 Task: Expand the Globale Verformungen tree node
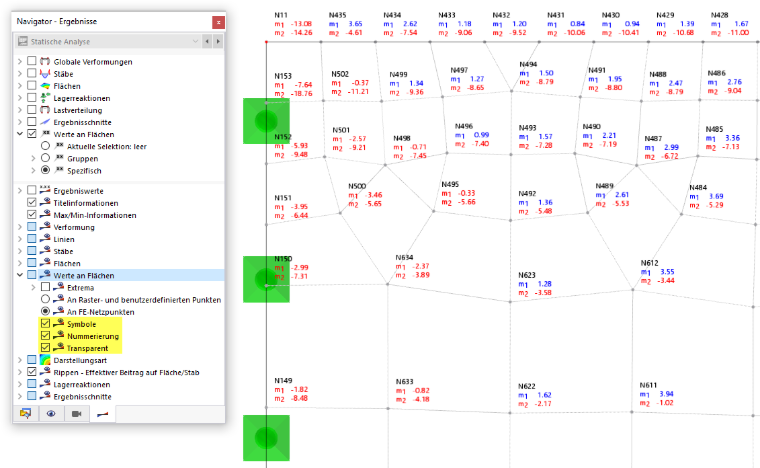coord(20,62)
